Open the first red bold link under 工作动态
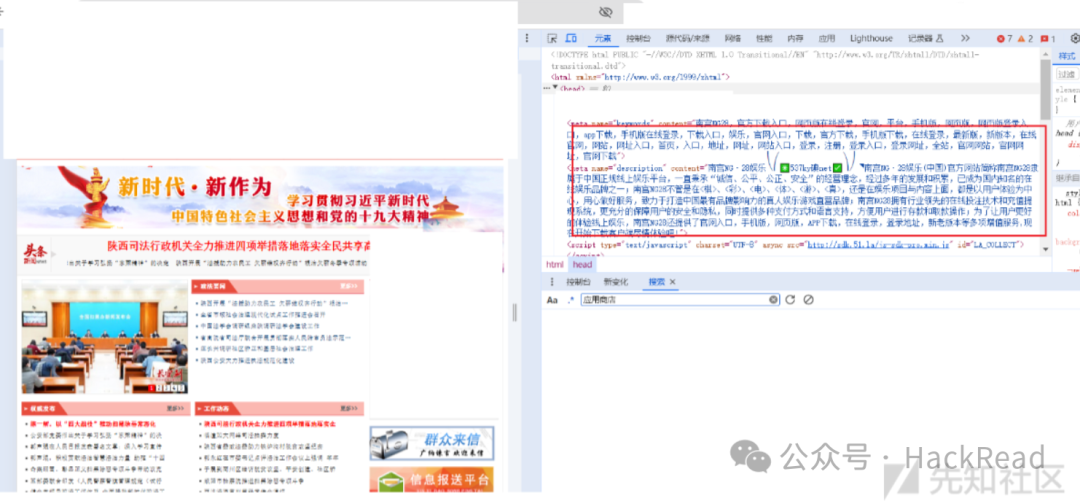1080x501 pixels. (x=269, y=425)
